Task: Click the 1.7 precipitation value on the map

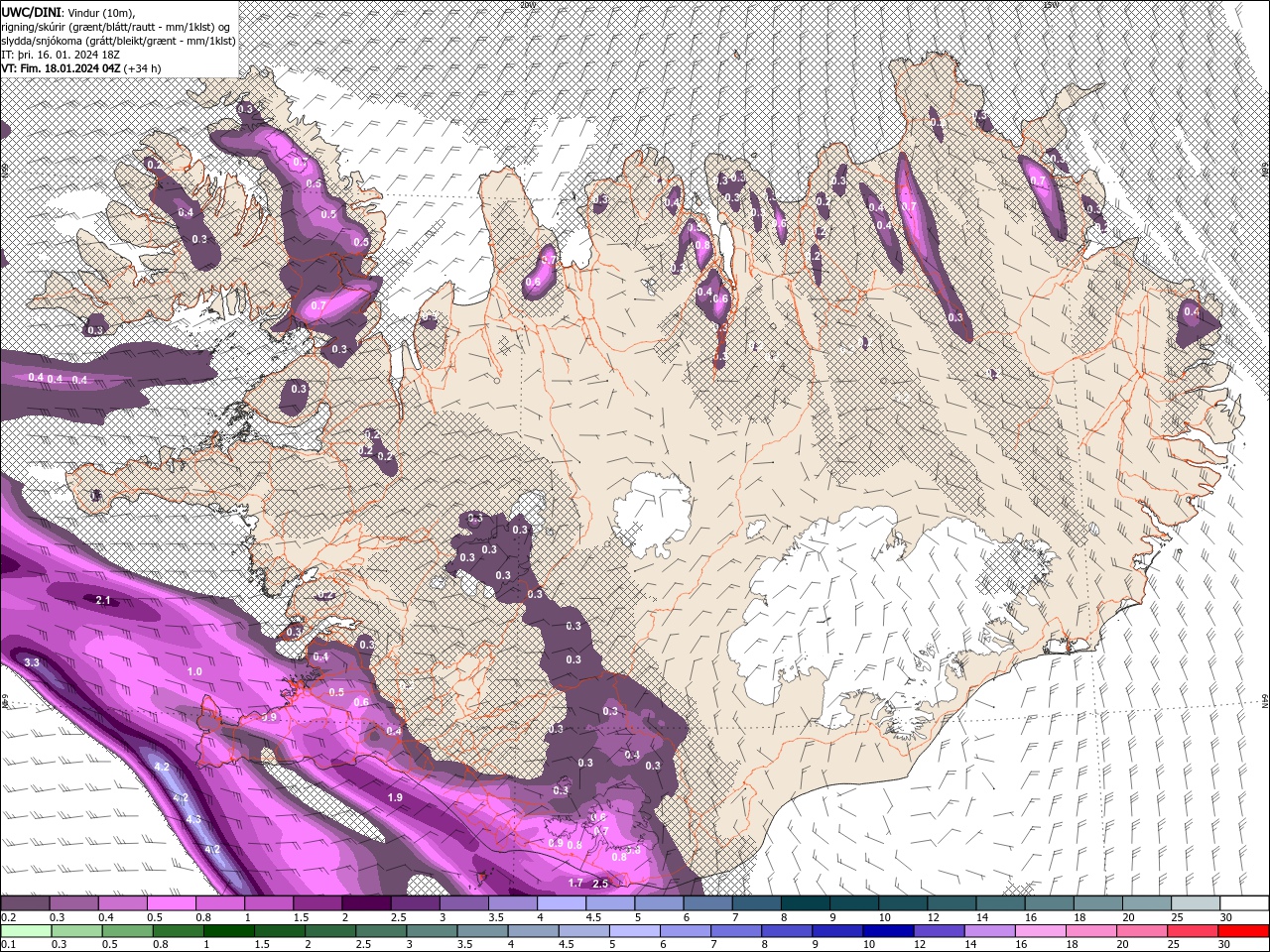Action: [575, 883]
